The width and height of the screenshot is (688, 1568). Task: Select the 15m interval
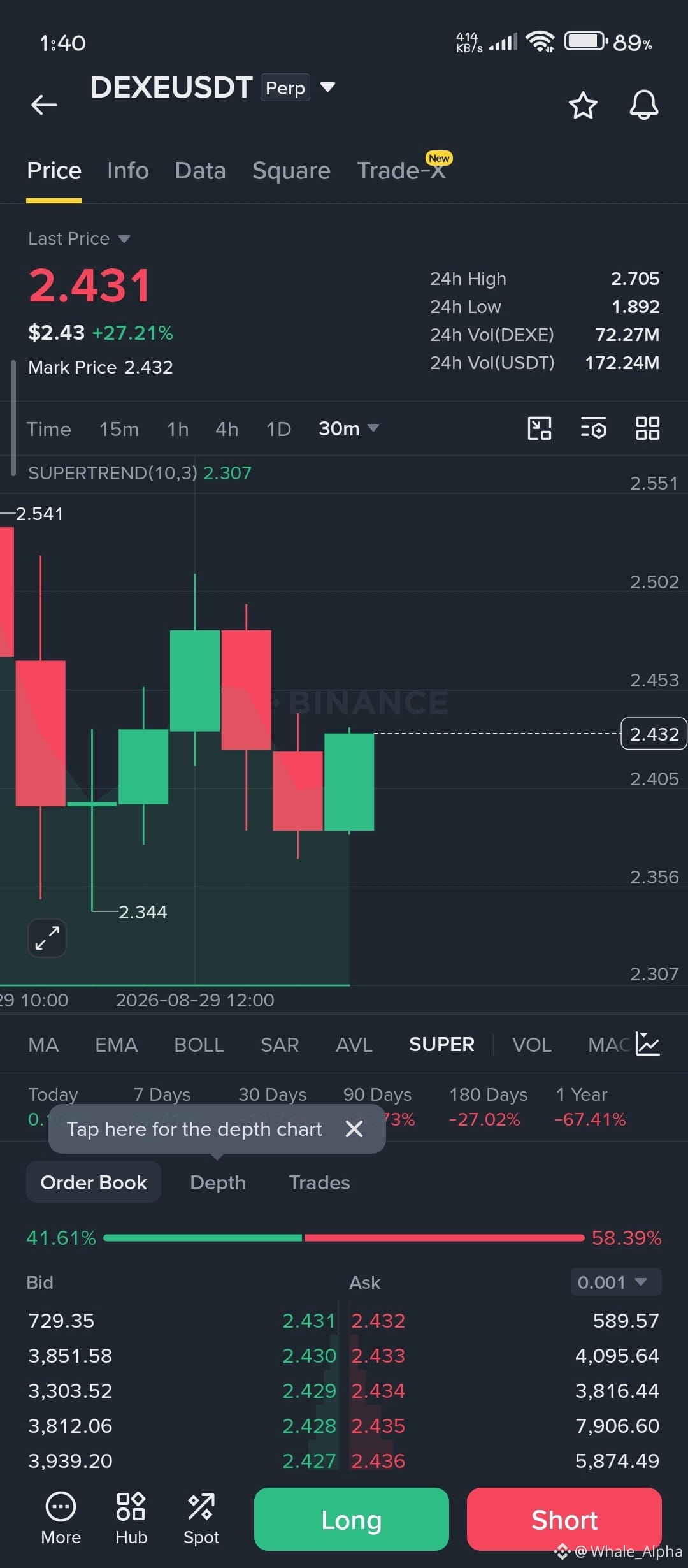click(118, 429)
